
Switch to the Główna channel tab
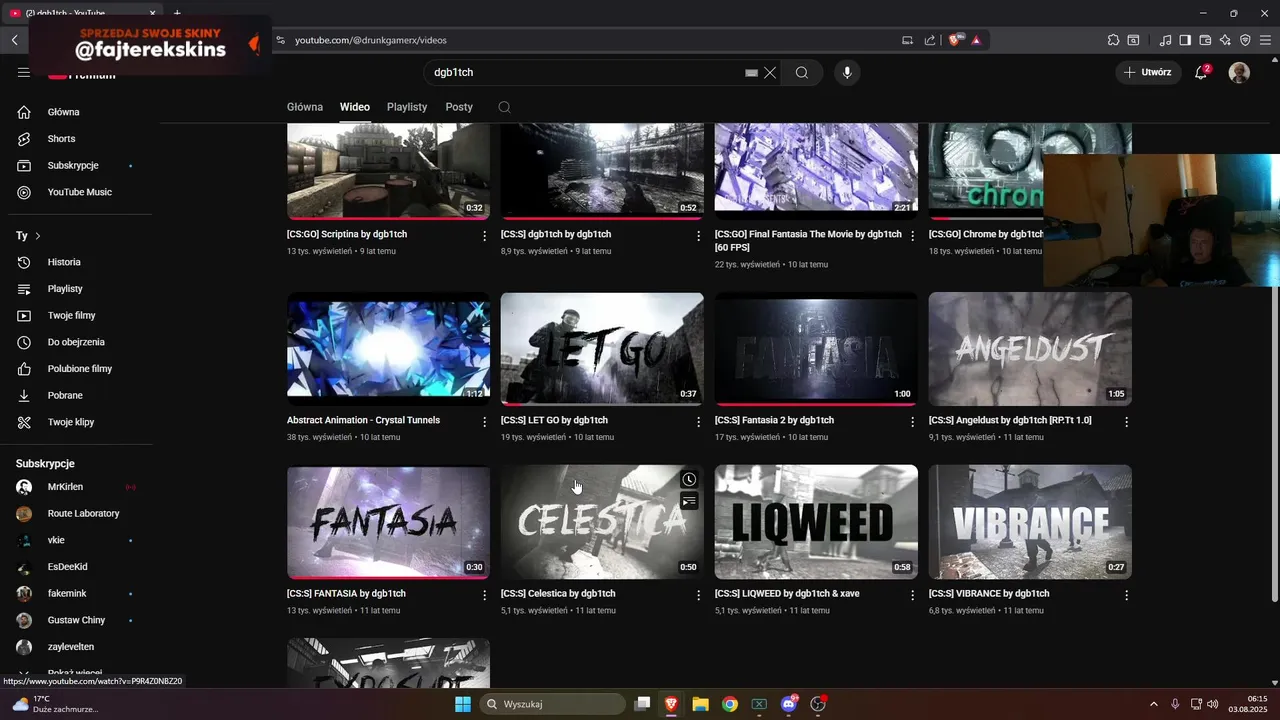(x=305, y=107)
